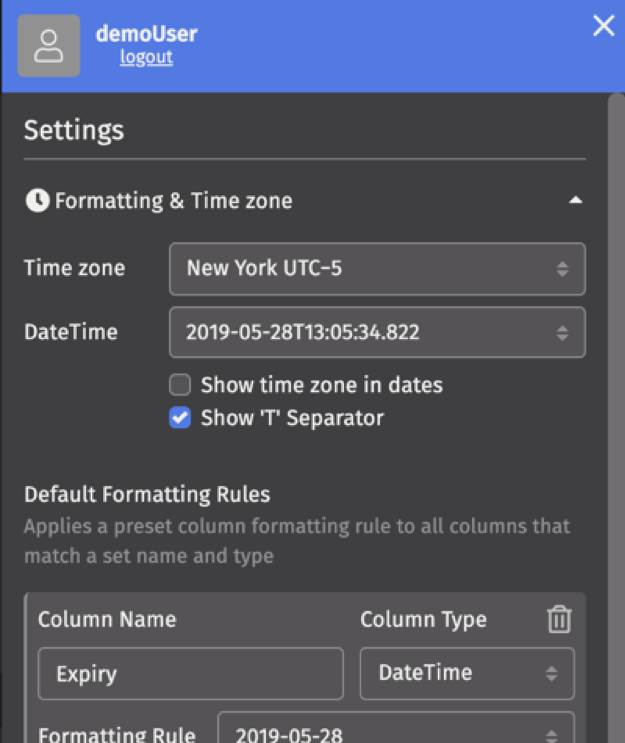Click the settings panel vertical scrollbar
This screenshot has width=625, height=743.
(615, 400)
